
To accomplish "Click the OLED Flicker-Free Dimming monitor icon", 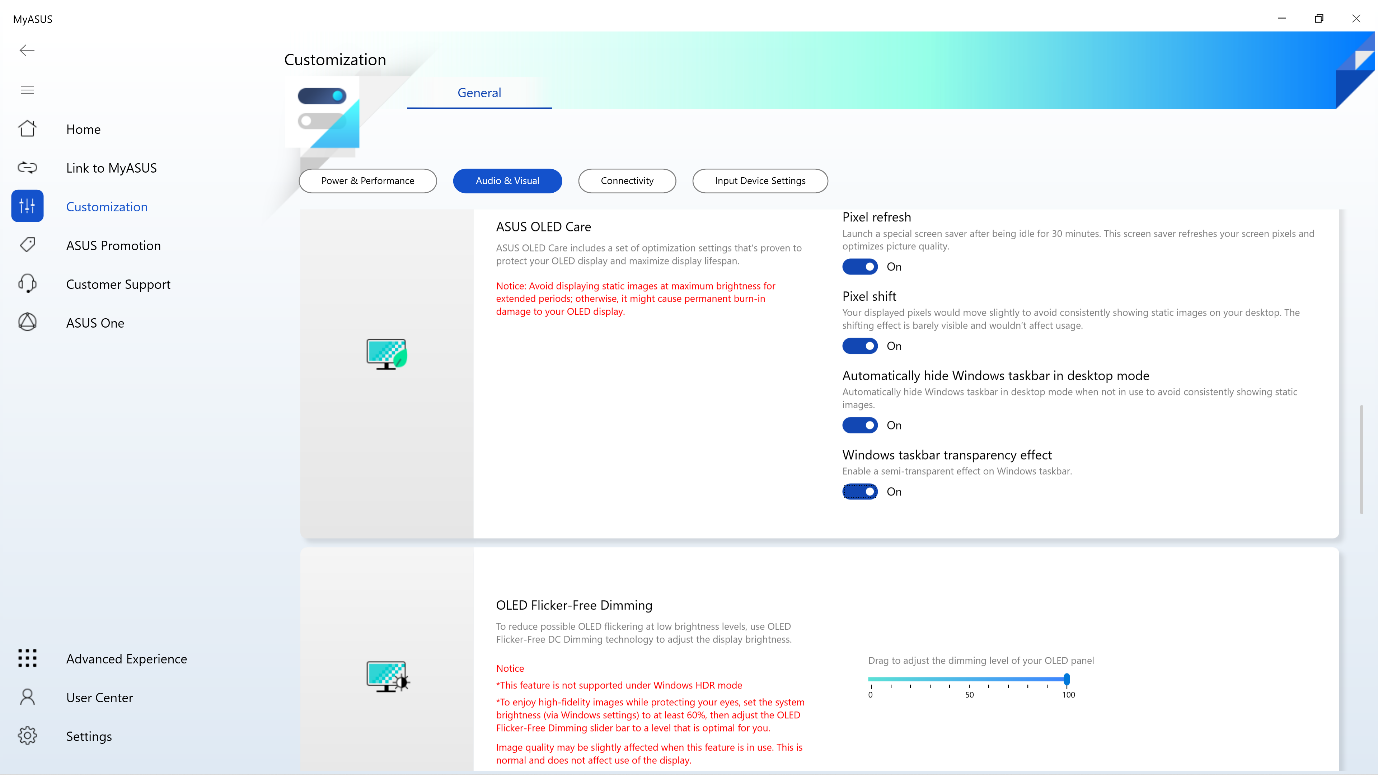I will click(x=388, y=677).
